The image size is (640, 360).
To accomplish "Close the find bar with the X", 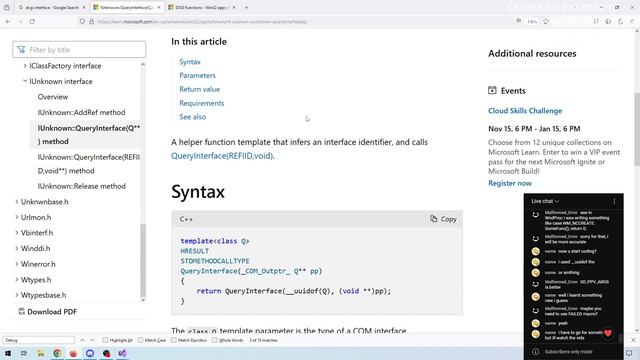I will [633, 340].
